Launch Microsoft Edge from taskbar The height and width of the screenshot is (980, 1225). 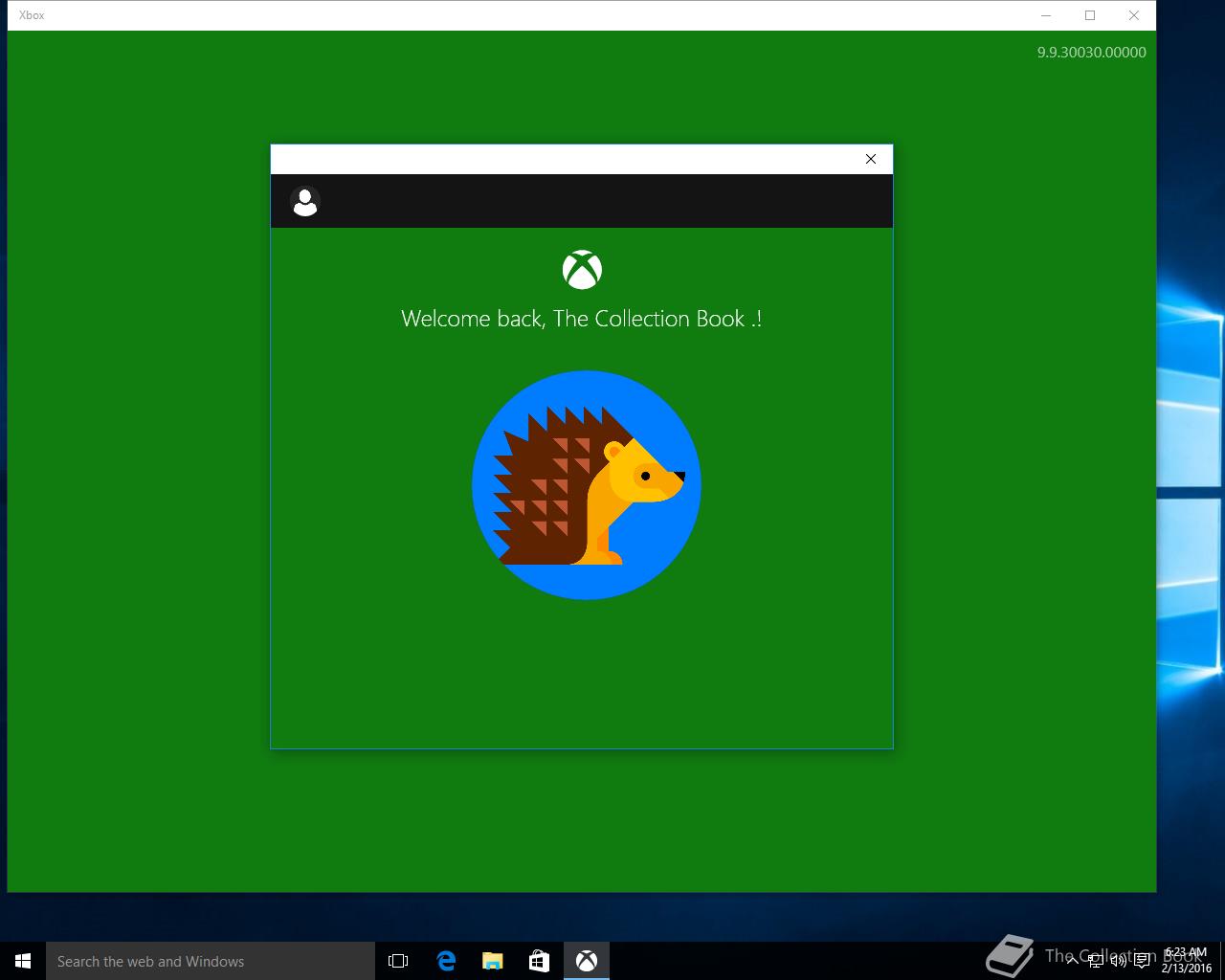[x=446, y=961]
